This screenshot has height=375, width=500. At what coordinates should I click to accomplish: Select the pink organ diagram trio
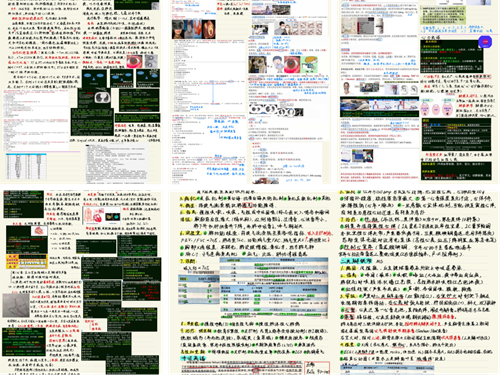(x=436, y=107)
